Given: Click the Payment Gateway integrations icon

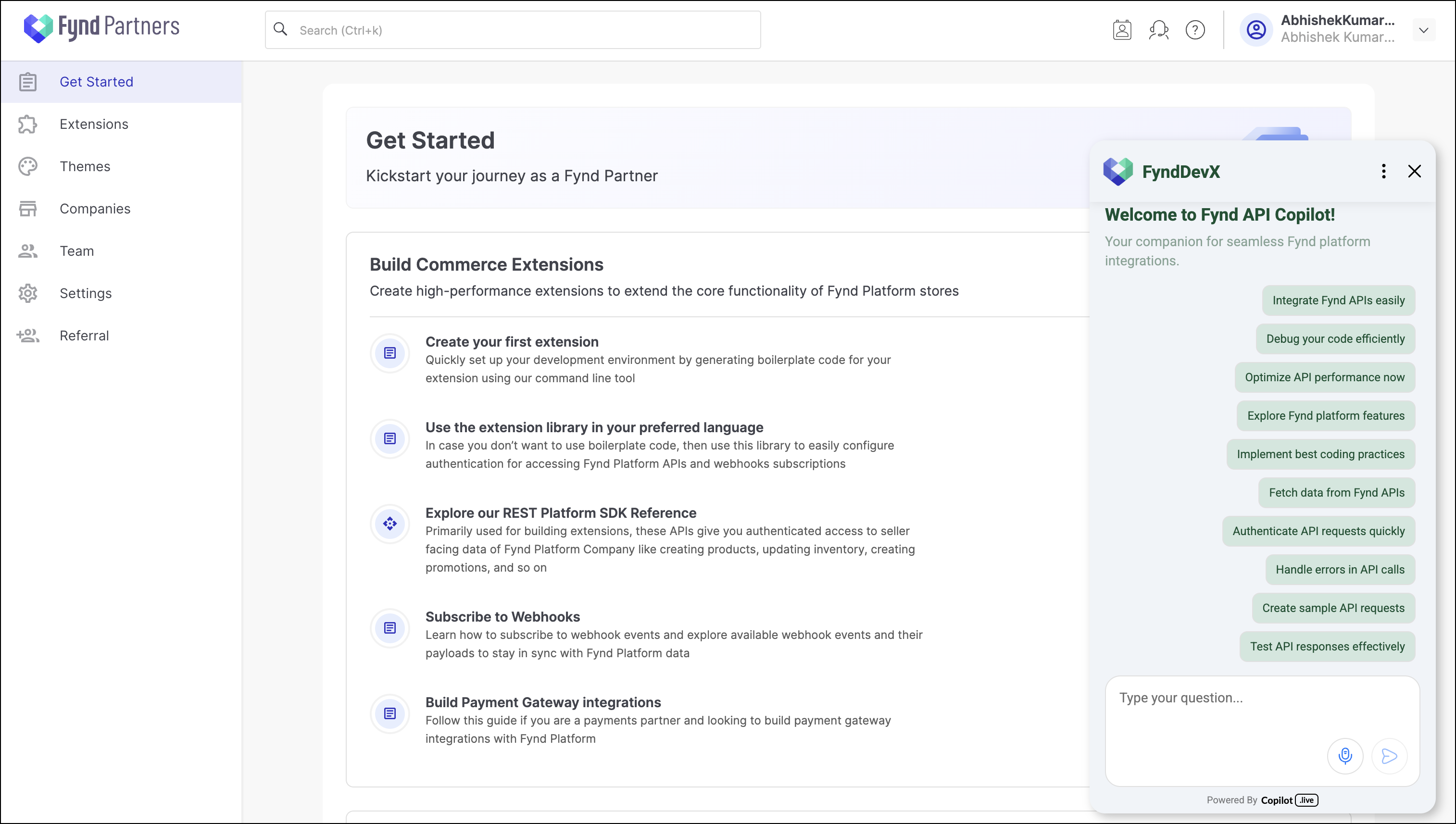Looking at the screenshot, I should pos(390,713).
